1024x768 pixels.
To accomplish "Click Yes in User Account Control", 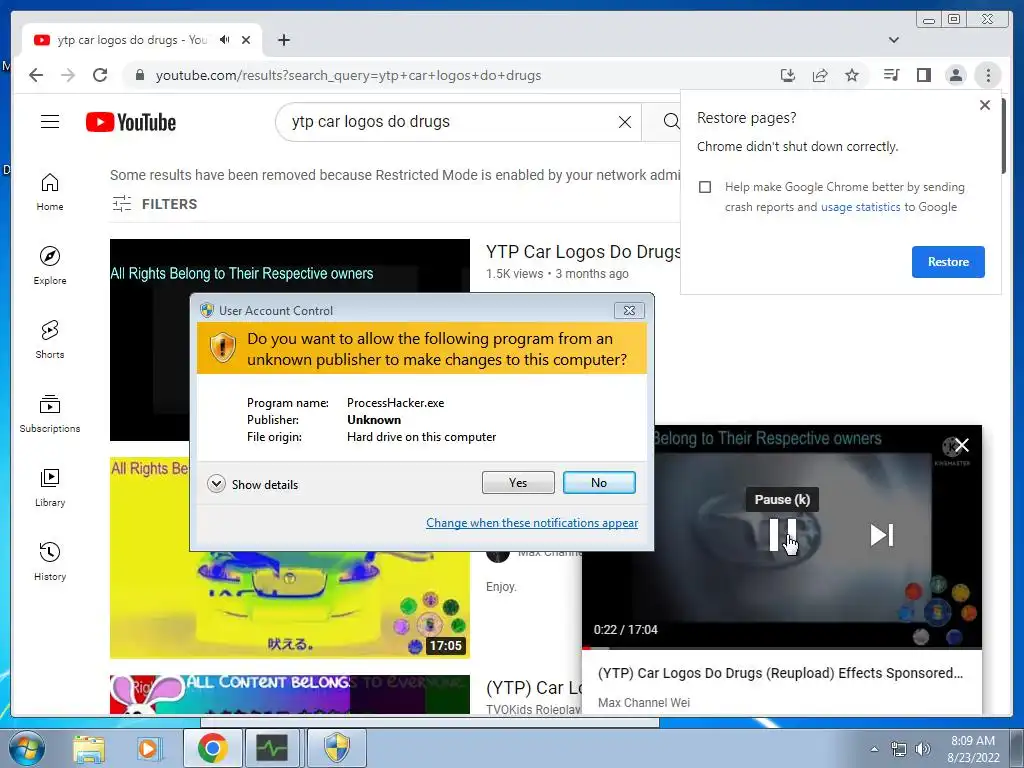I will (x=518, y=483).
